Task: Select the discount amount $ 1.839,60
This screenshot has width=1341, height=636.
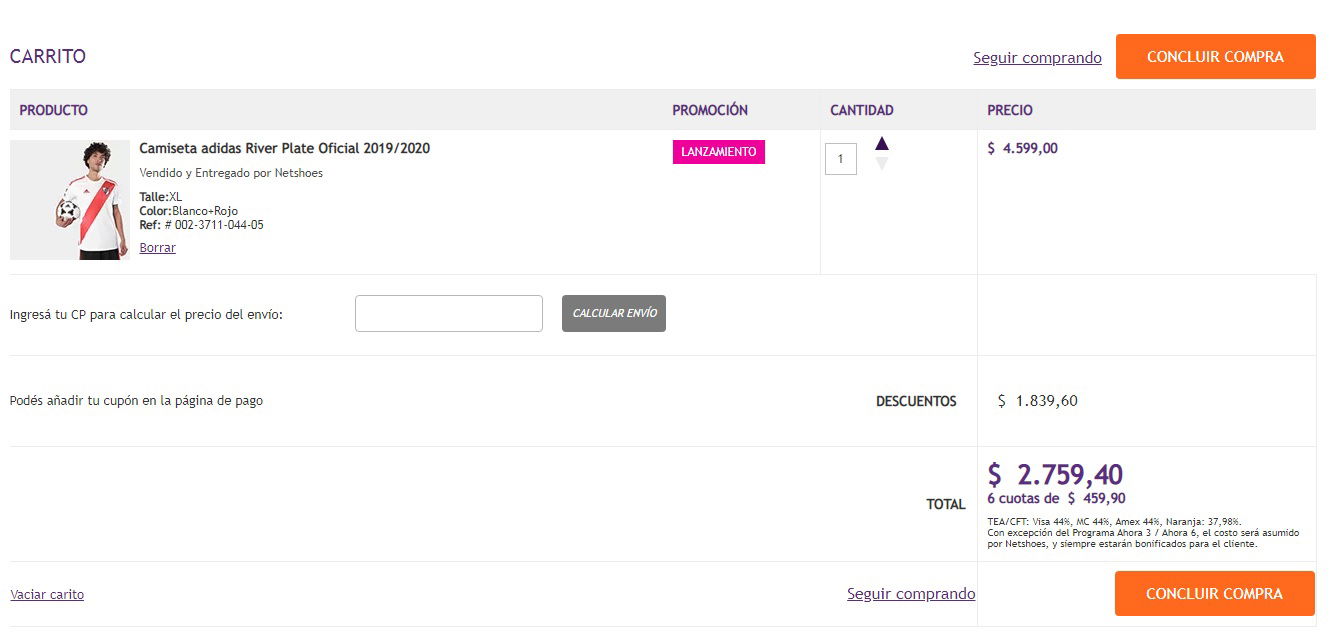Action: coord(1037,401)
